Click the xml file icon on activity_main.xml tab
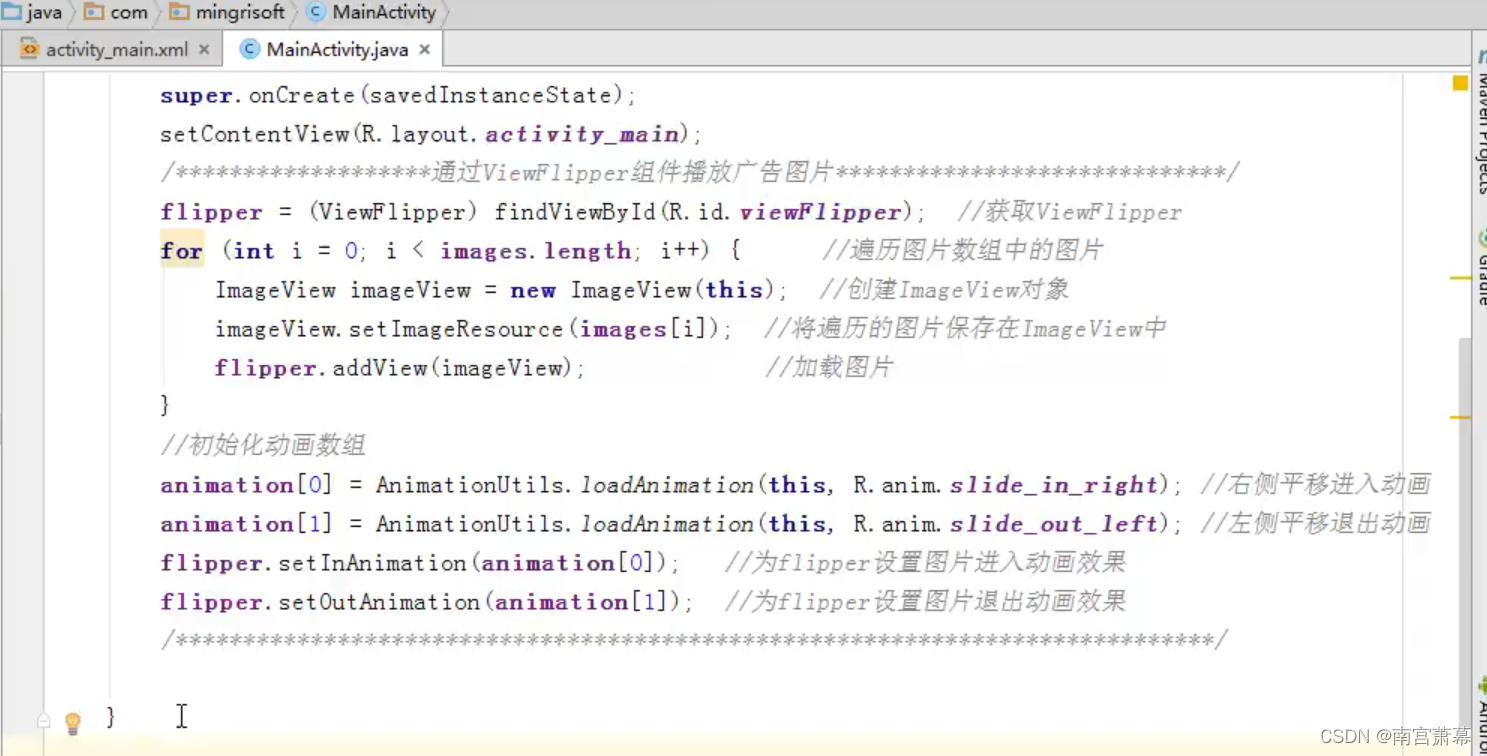This screenshot has height=756, width=1487. click(29, 49)
